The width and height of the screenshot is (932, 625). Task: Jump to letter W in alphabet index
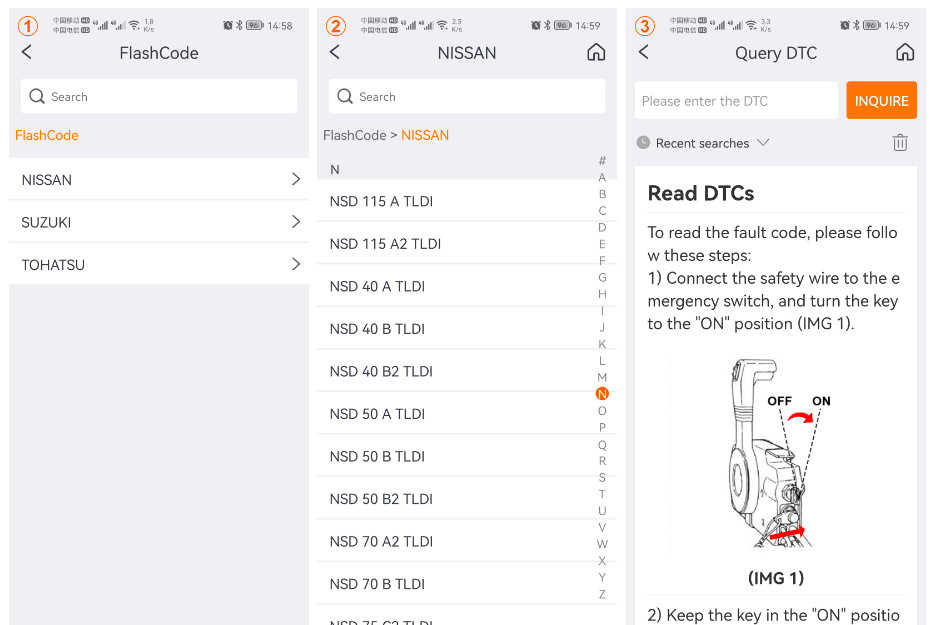point(602,544)
